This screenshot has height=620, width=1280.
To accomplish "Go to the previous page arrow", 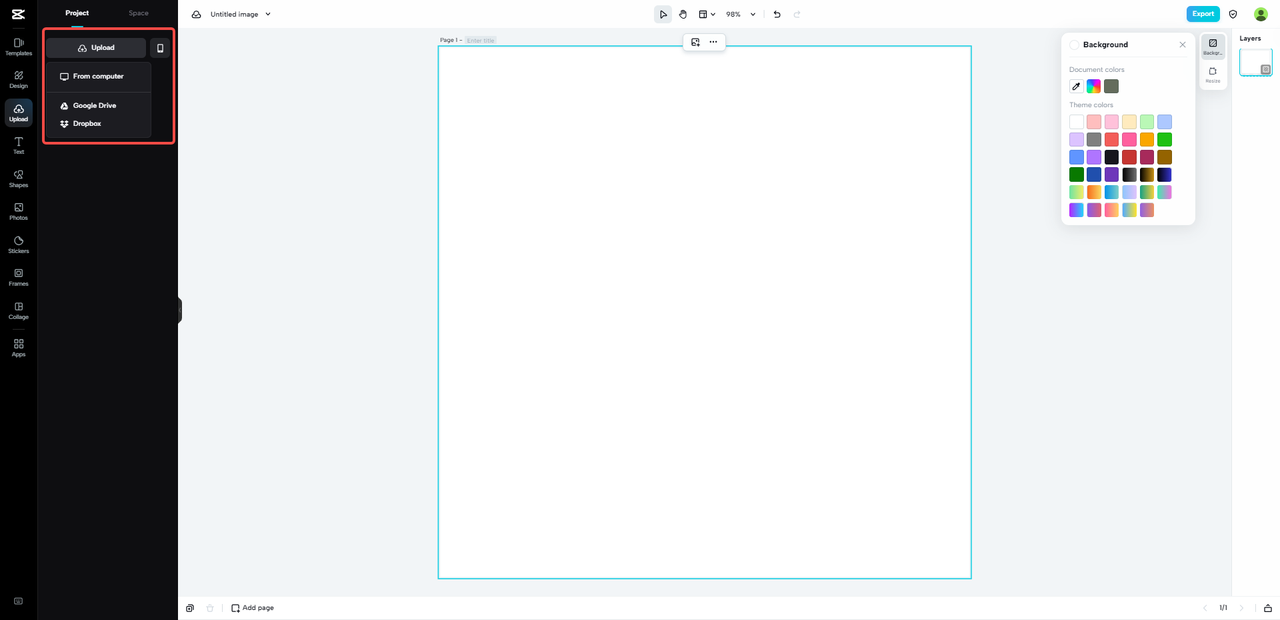I will (x=1204, y=608).
